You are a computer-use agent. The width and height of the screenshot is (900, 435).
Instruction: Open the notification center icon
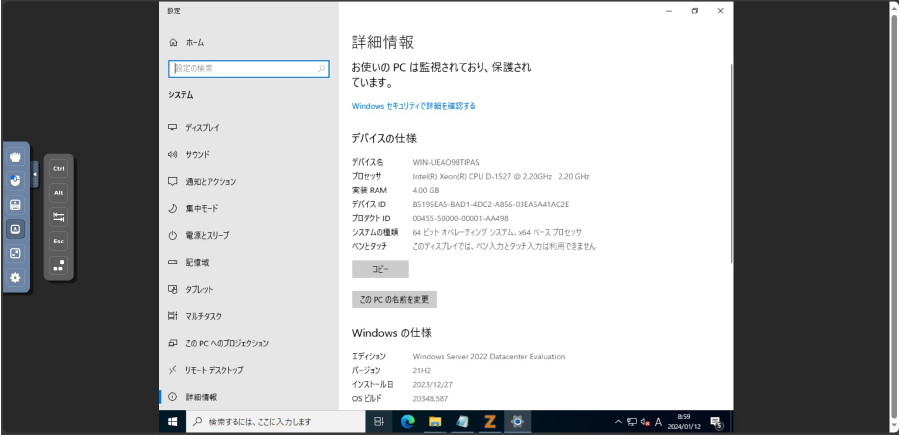(x=717, y=422)
